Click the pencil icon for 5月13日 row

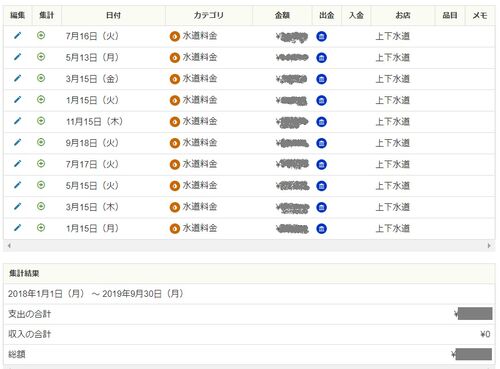[x=17, y=57]
